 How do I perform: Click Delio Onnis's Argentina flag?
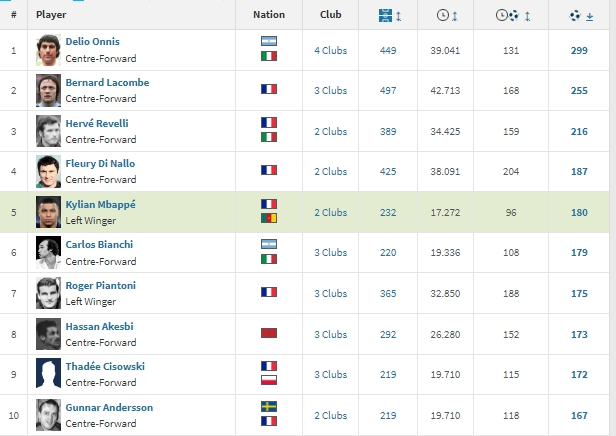coord(269,42)
